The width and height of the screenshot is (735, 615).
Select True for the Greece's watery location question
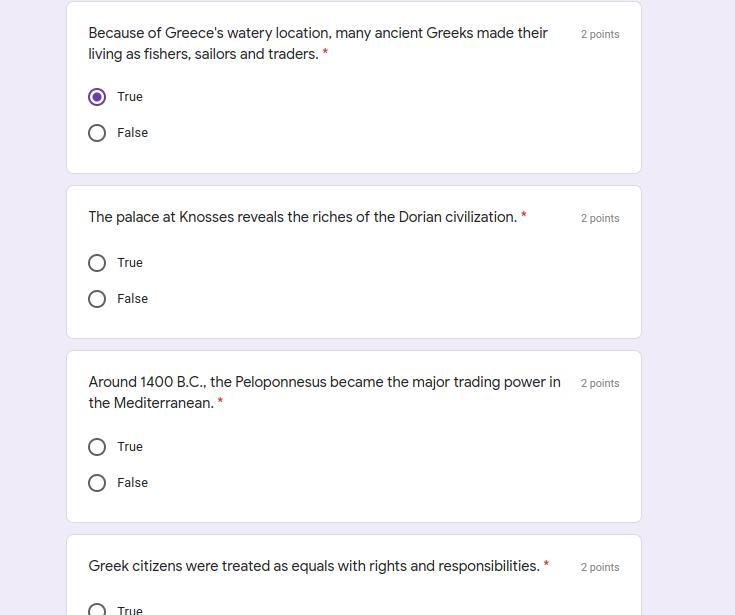tap(97, 97)
